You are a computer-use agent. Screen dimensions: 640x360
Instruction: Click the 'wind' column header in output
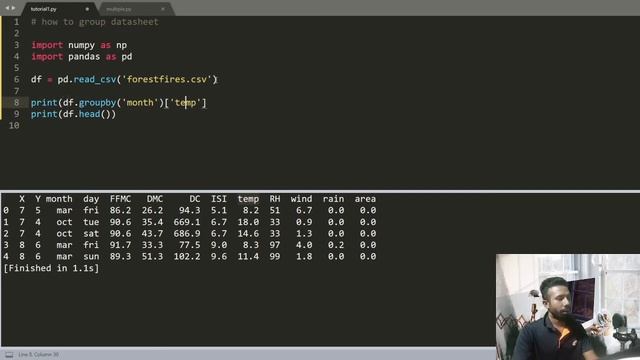(x=301, y=199)
